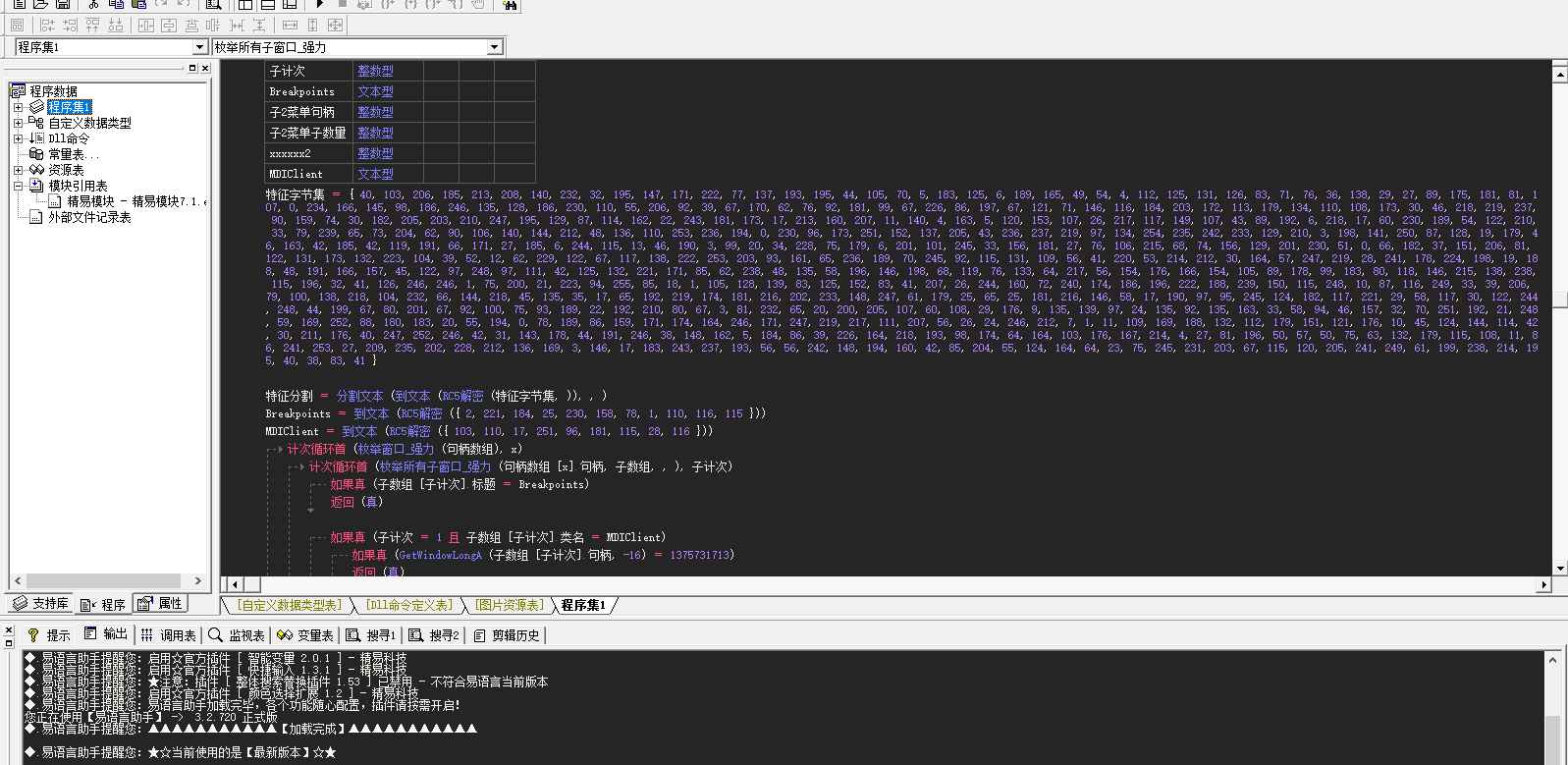
Task: Open the 程序集1 selector dropdown
Action: (x=199, y=47)
